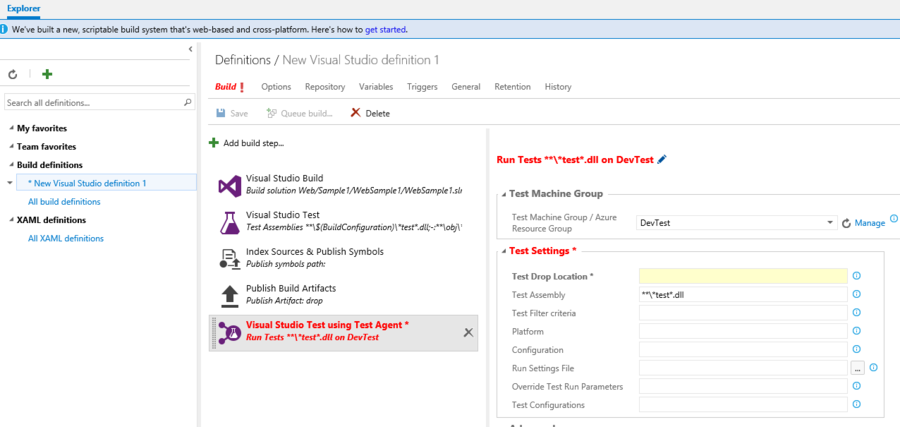The width and height of the screenshot is (900, 427).
Task: Collapse Build definitions tree node
Action: tap(12, 165)
